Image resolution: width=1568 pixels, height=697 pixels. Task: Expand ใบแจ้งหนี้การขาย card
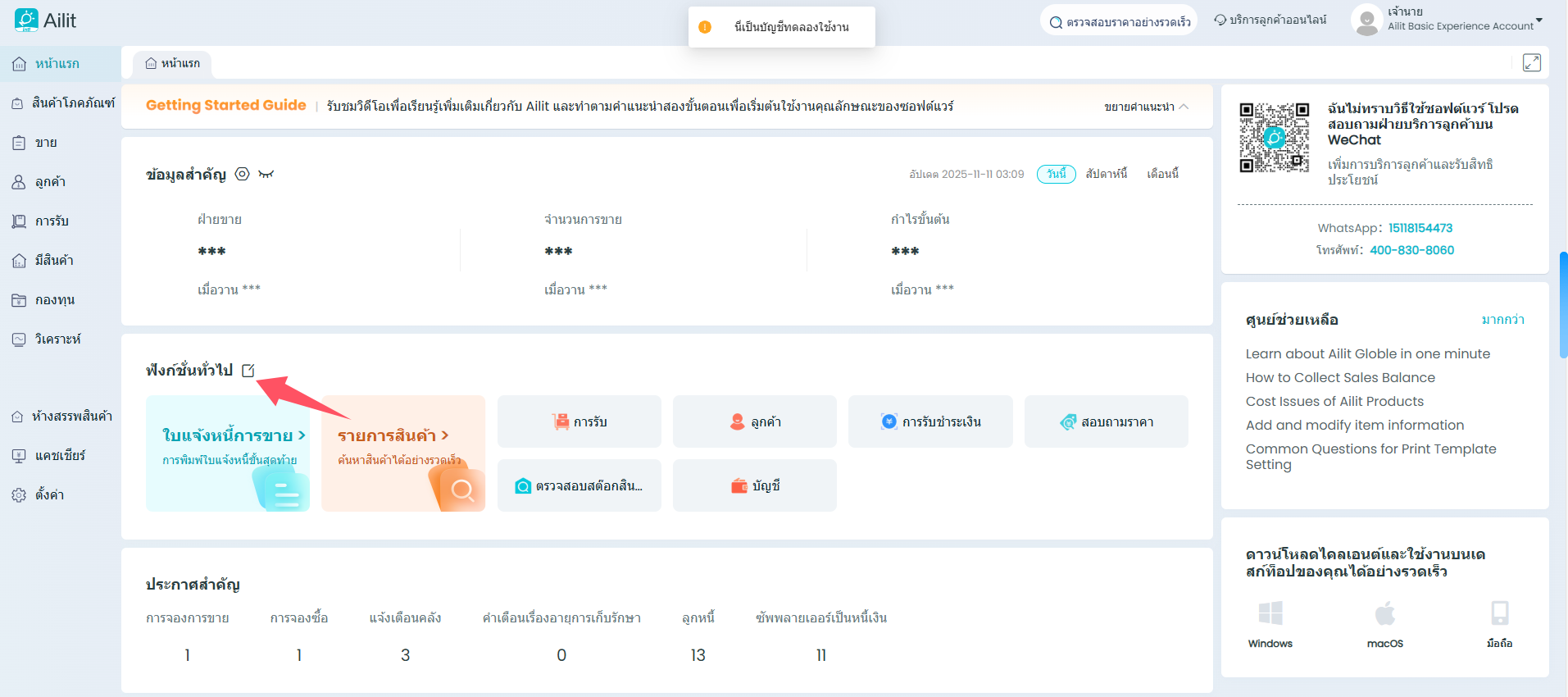(234, 435)
